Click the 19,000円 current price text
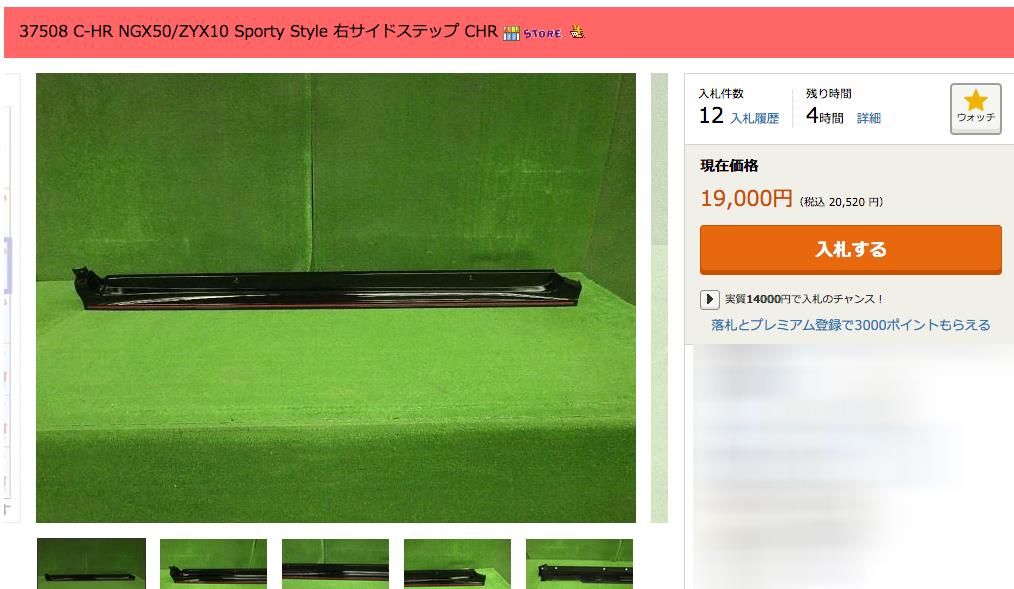 point(746,198)
